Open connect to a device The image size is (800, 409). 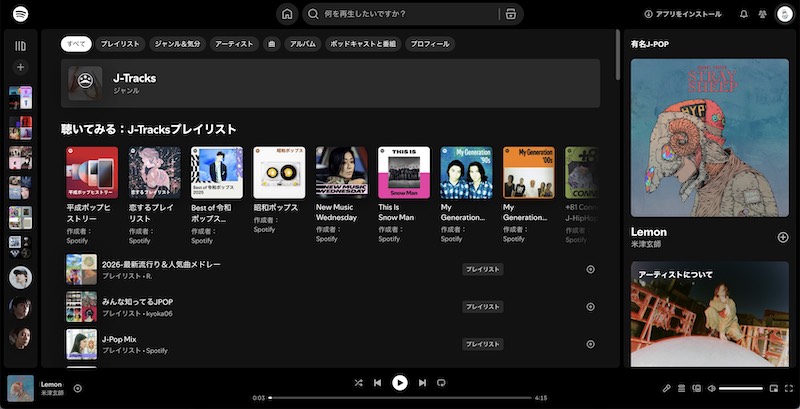(x=696, y=388)
